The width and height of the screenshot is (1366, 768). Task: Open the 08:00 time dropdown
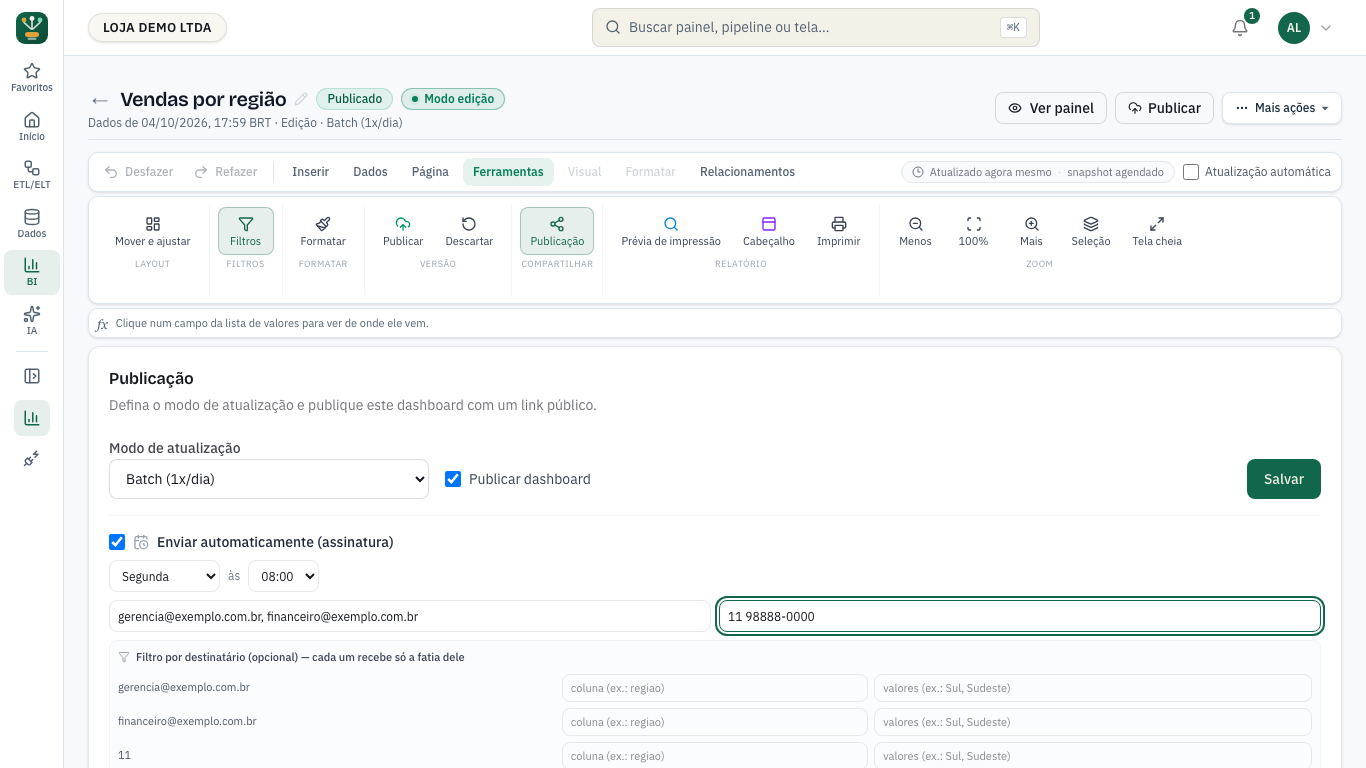283,576
